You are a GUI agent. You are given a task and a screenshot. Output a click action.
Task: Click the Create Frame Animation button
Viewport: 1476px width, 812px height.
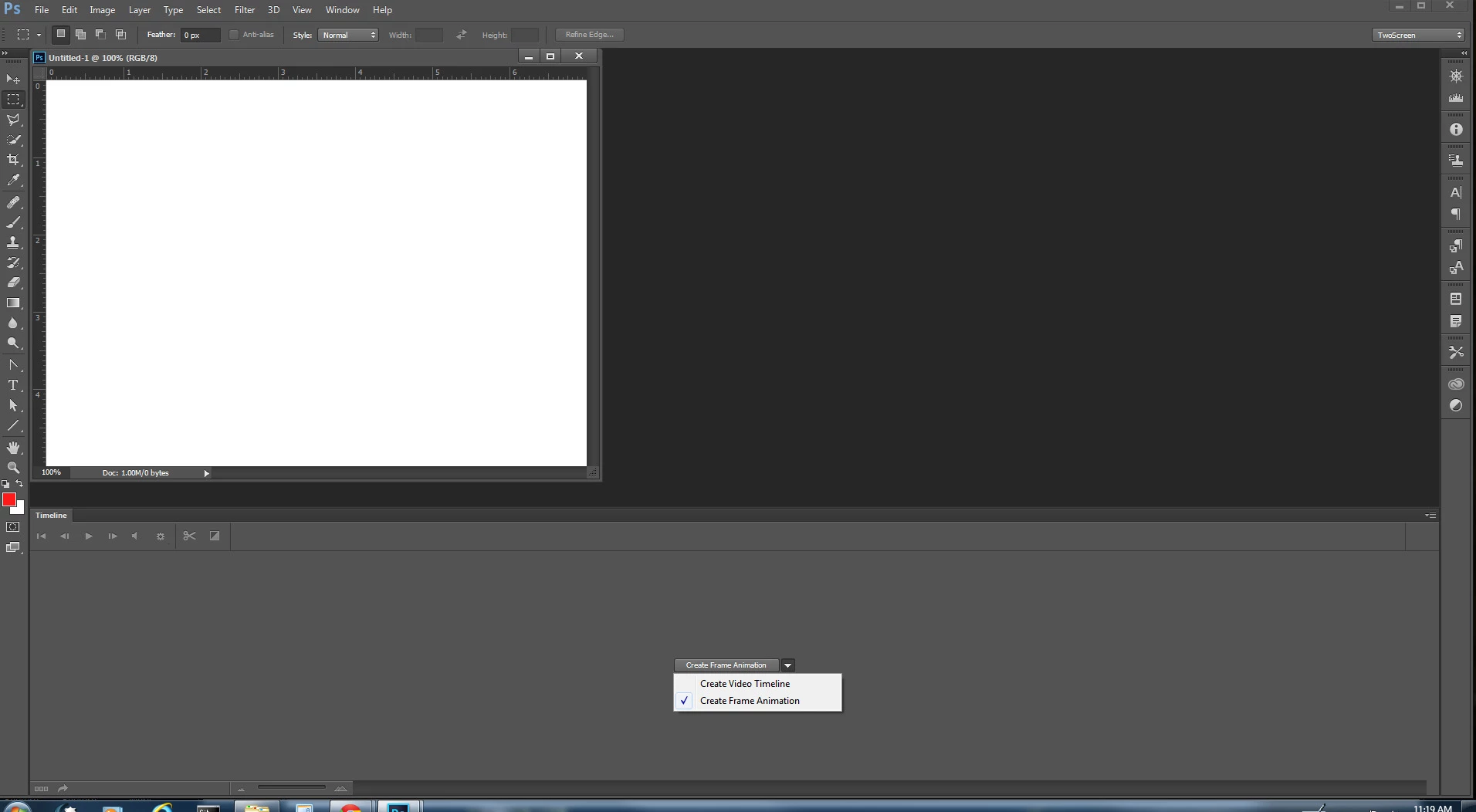[726, 665]
